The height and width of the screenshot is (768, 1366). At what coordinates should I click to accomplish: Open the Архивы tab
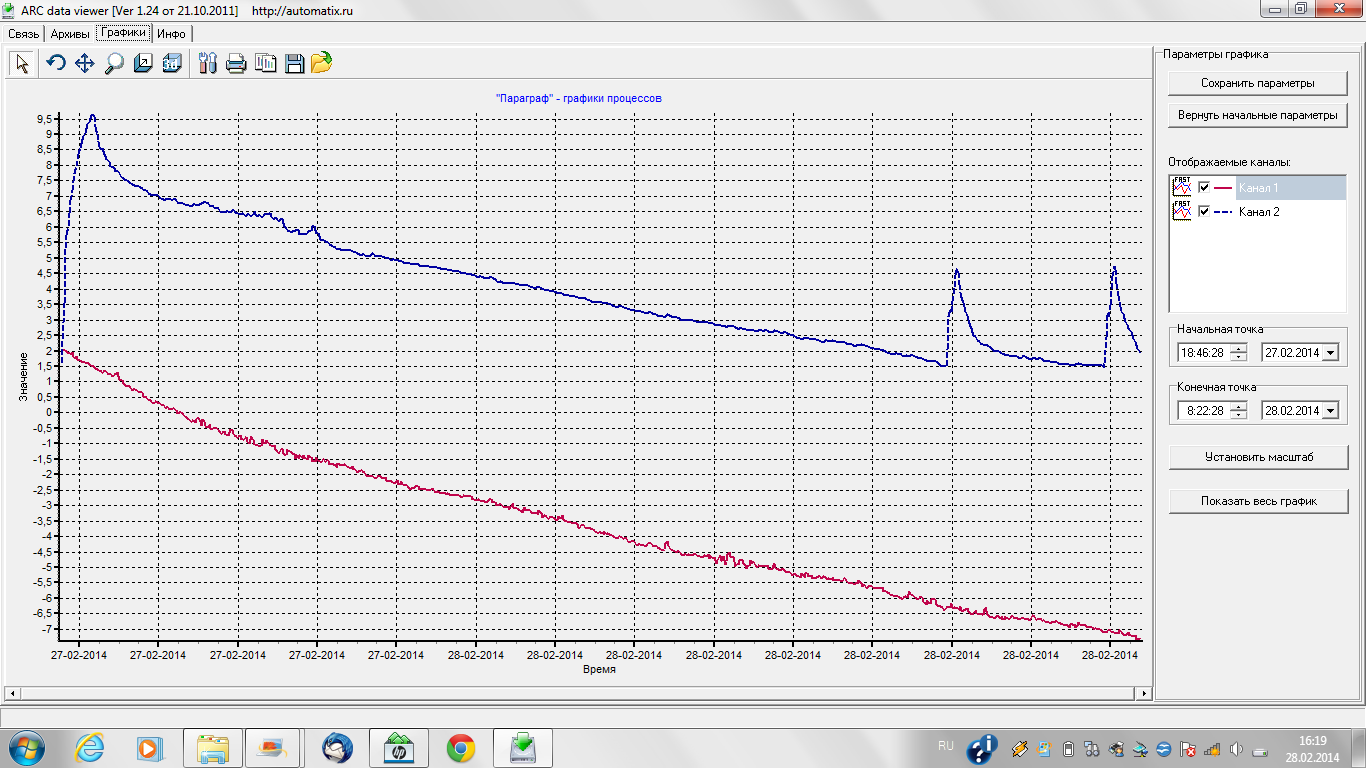point(70,34)
